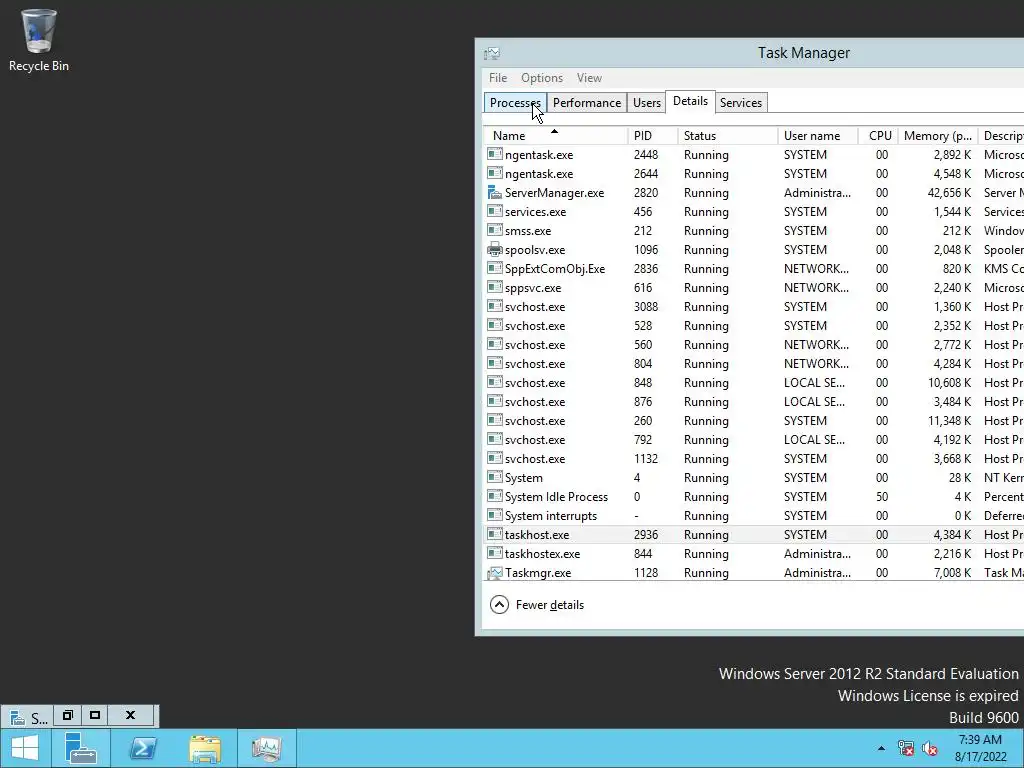Switch to the Services tab
This screenshot has width=1024, height=768.
pyautogui.click(x=741, y=103)
